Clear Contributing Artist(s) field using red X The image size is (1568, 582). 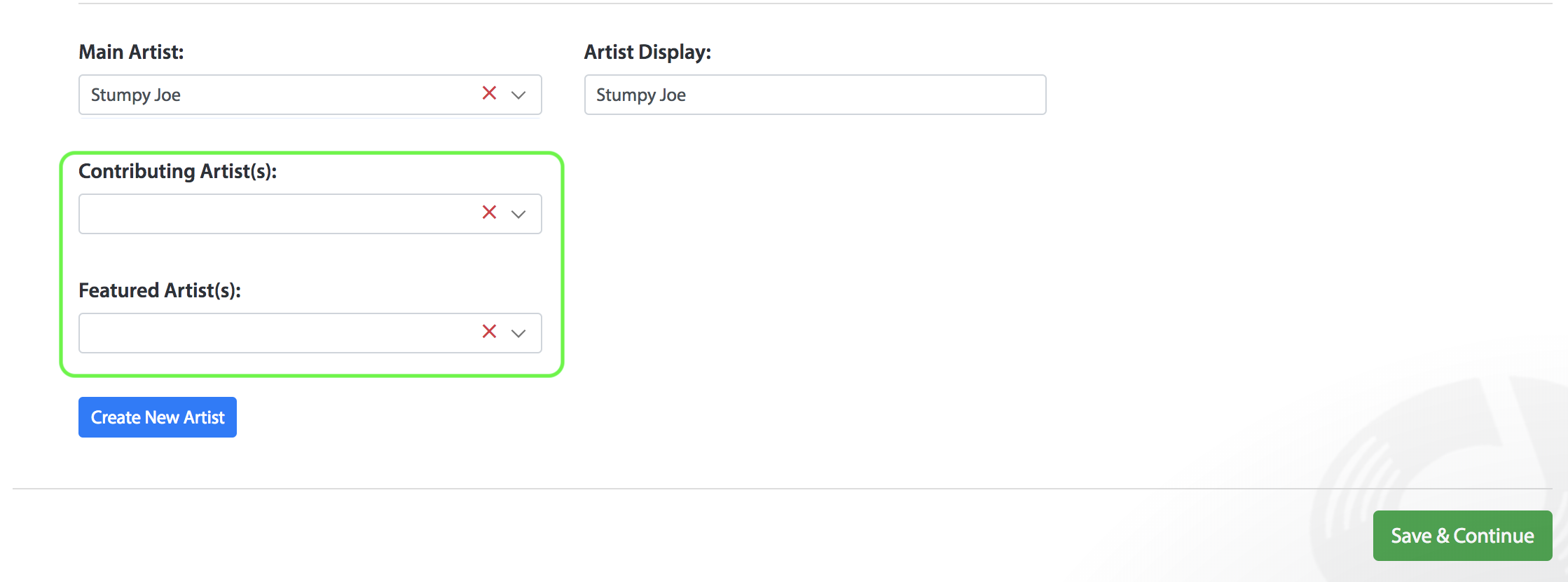(489, 212)
